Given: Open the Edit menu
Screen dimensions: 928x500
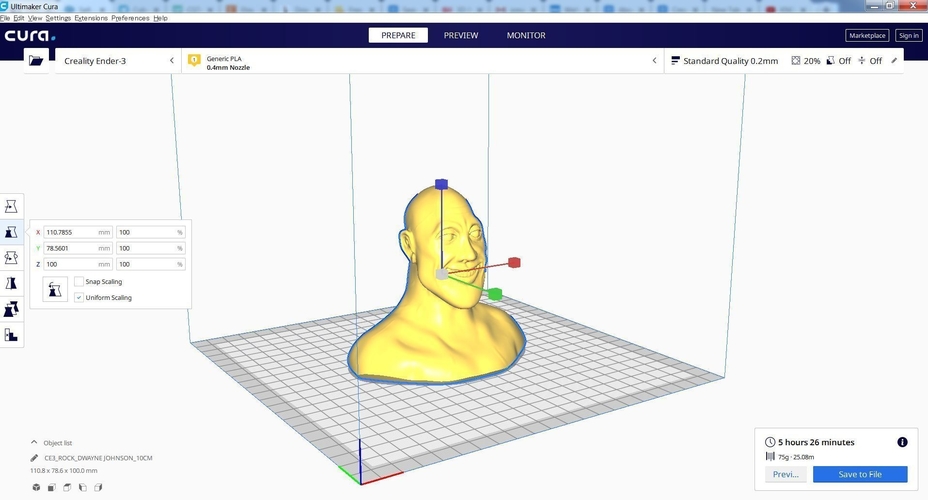Looking at the screenshot, I should click(19, 18).
